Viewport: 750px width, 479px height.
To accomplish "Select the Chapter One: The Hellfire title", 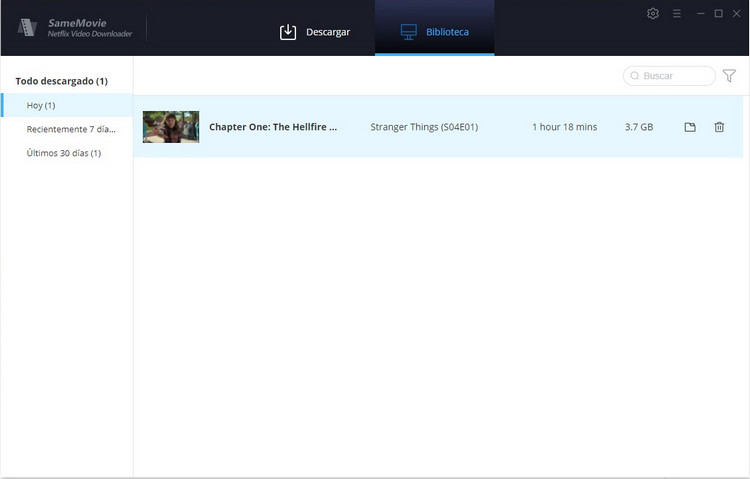I will [x=273, y=127].
